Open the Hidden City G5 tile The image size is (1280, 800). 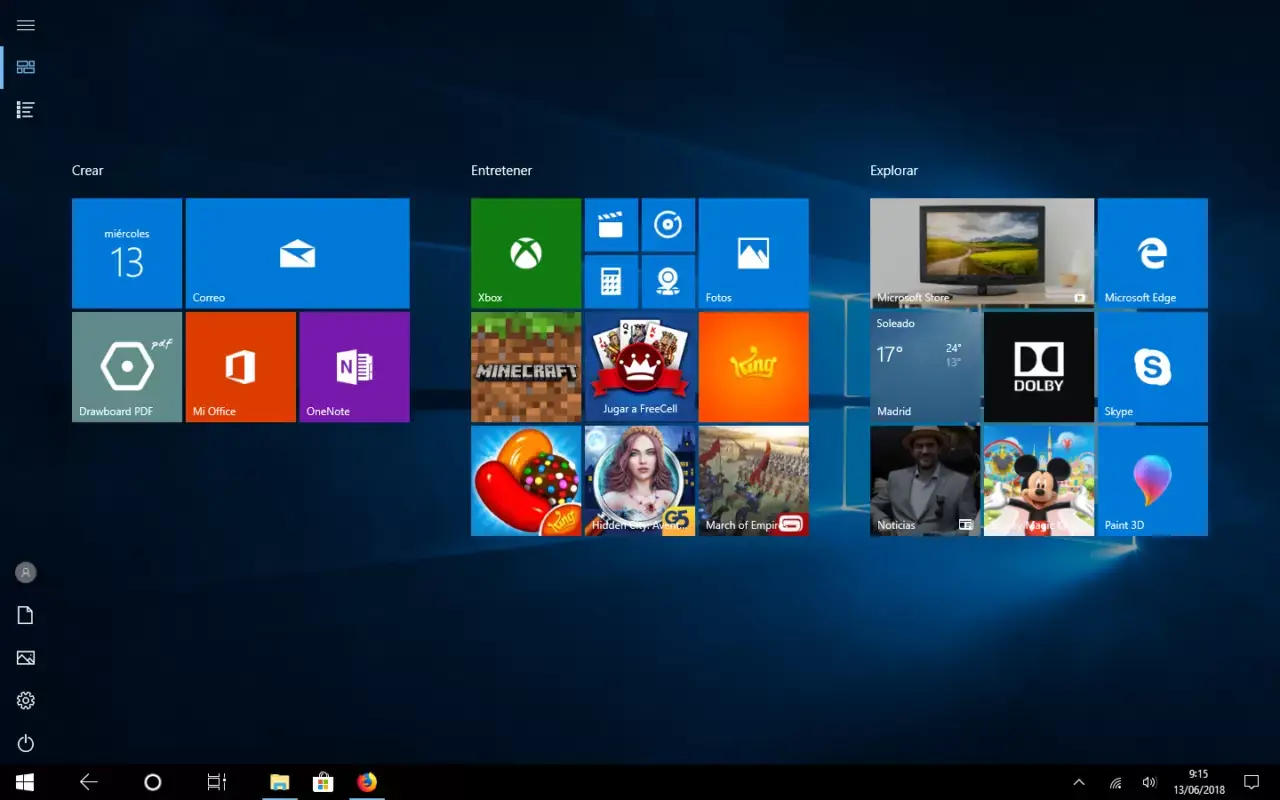point(640,481)
